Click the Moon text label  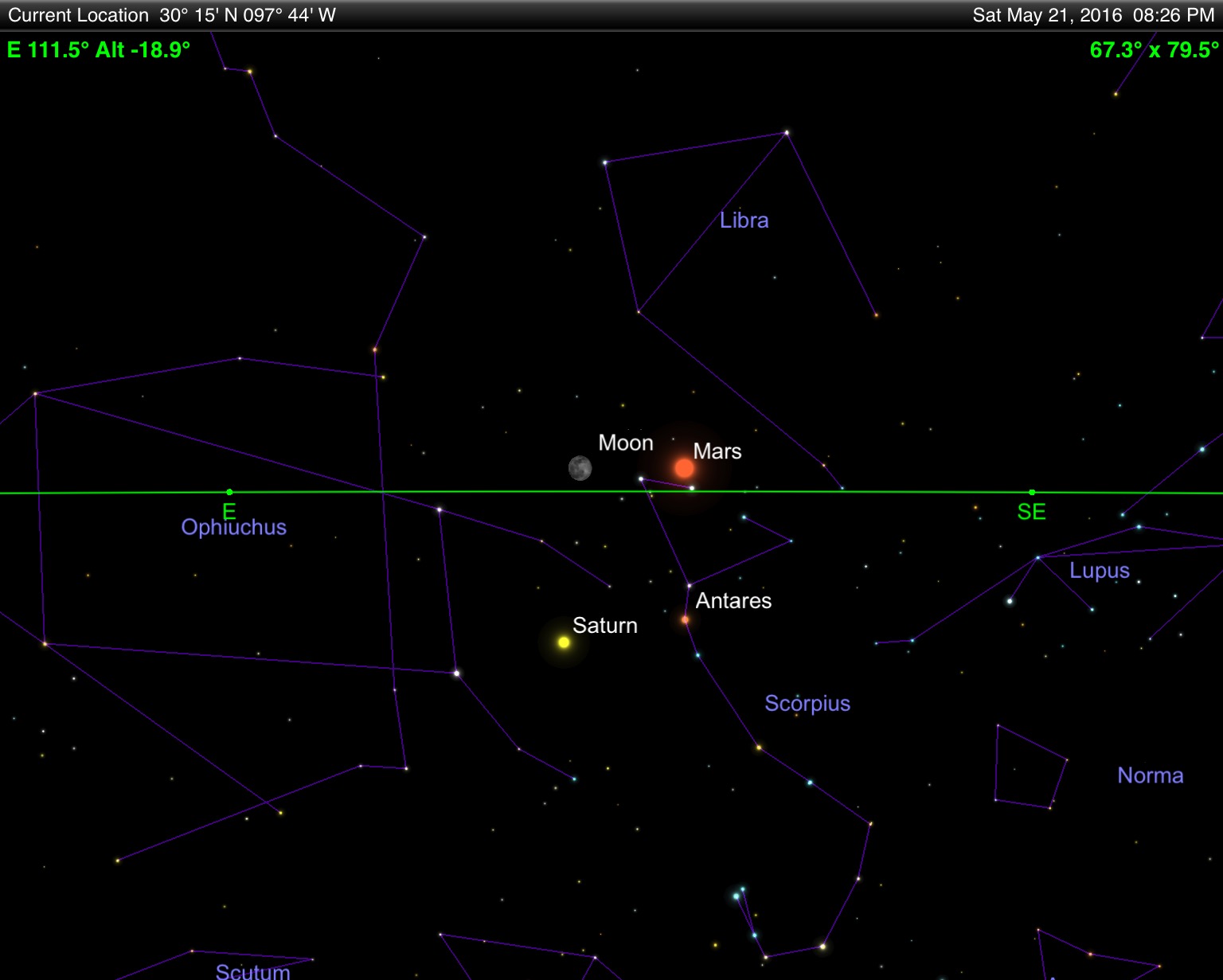pyautogui.click(x=626, y=443)
